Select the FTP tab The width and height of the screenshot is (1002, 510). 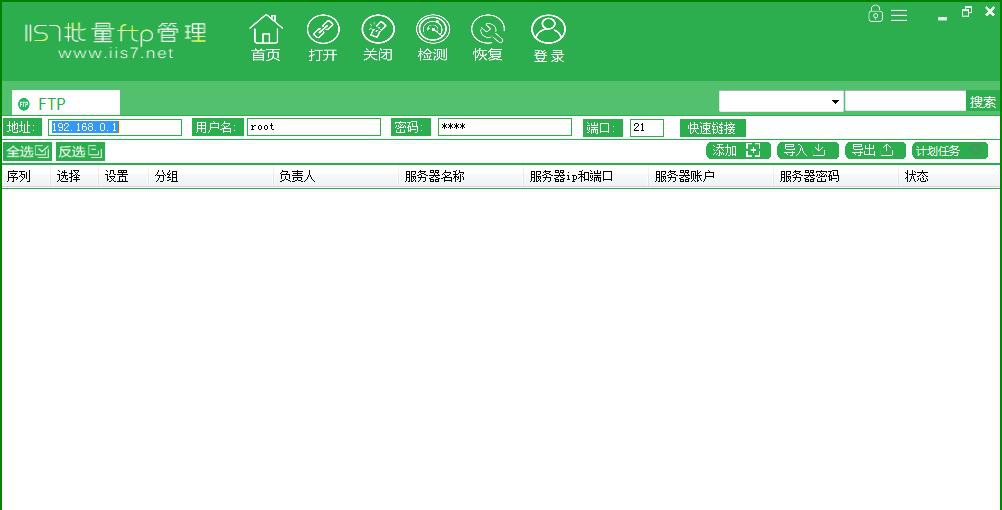click(x=66, y=103)
